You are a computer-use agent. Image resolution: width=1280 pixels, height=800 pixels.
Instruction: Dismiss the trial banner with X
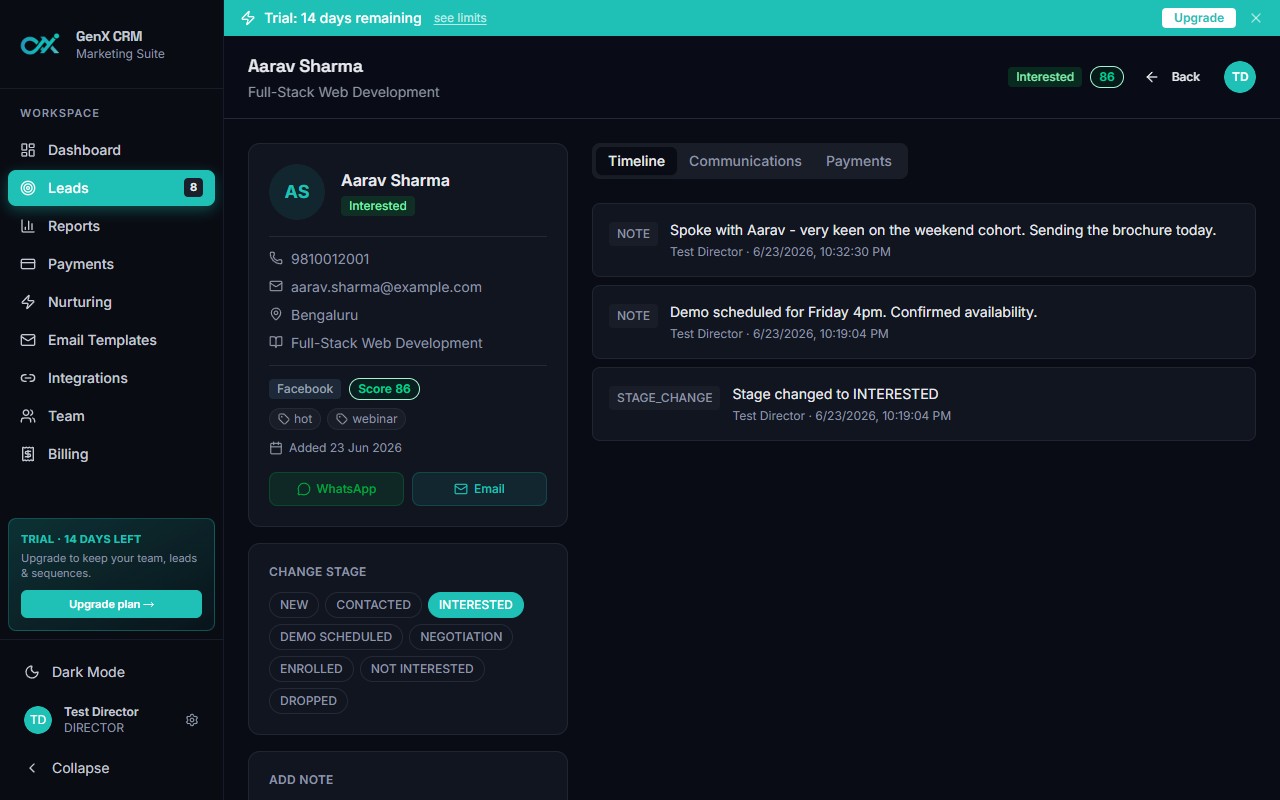1256,18
